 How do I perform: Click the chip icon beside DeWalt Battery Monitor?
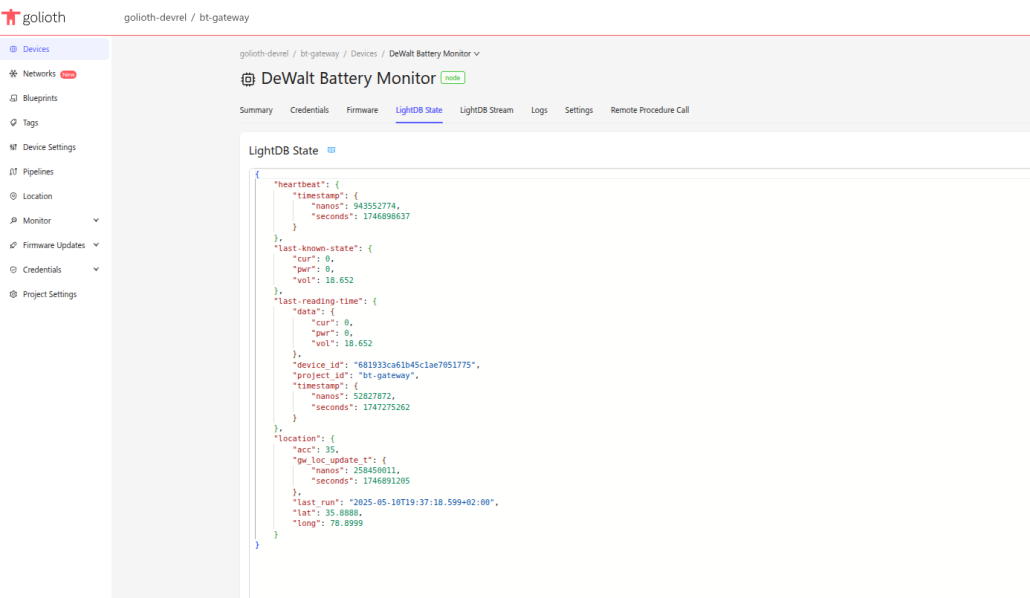click(x=248, y=80)
